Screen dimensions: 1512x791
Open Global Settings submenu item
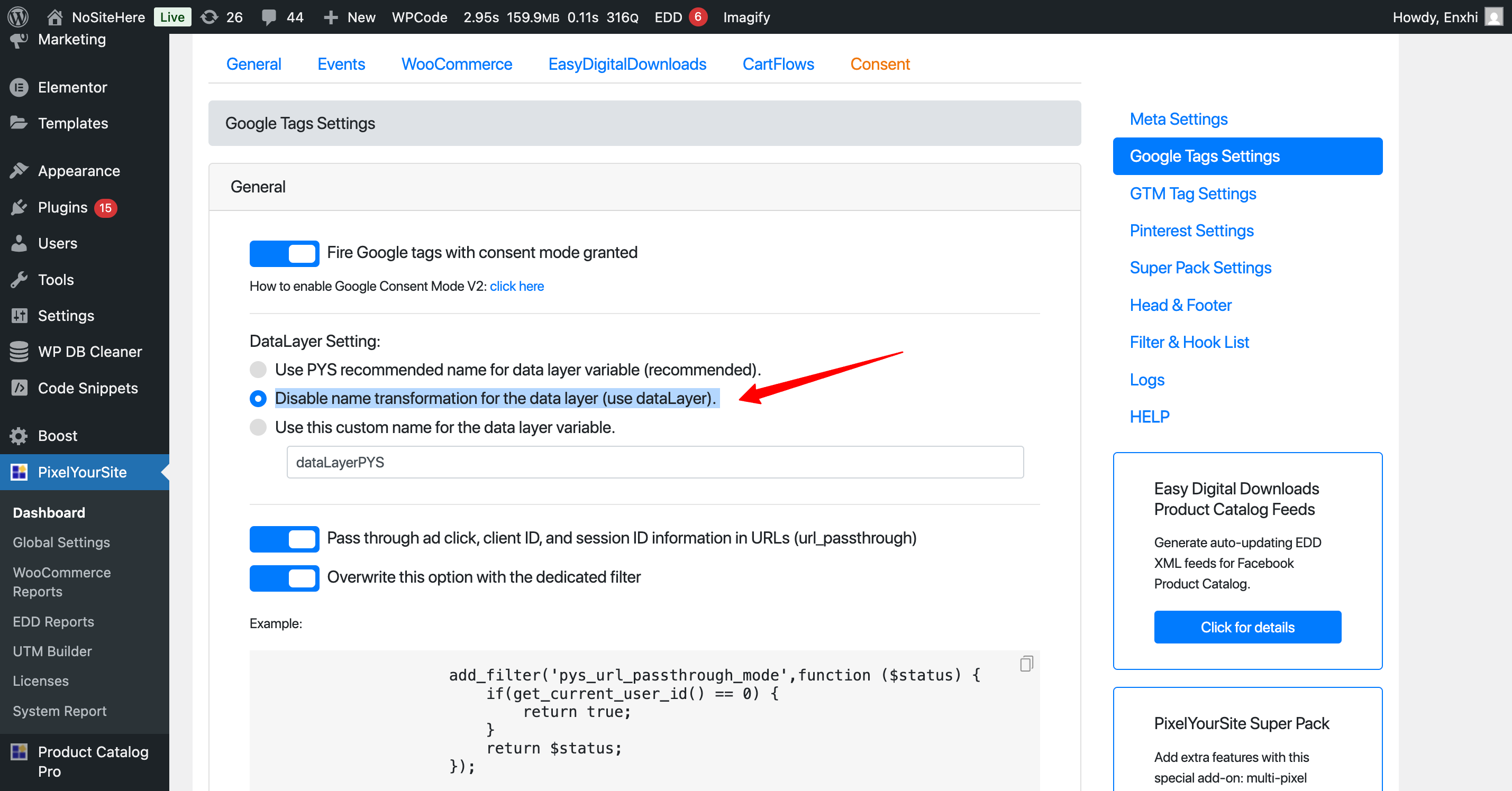(x=61, y=542)
